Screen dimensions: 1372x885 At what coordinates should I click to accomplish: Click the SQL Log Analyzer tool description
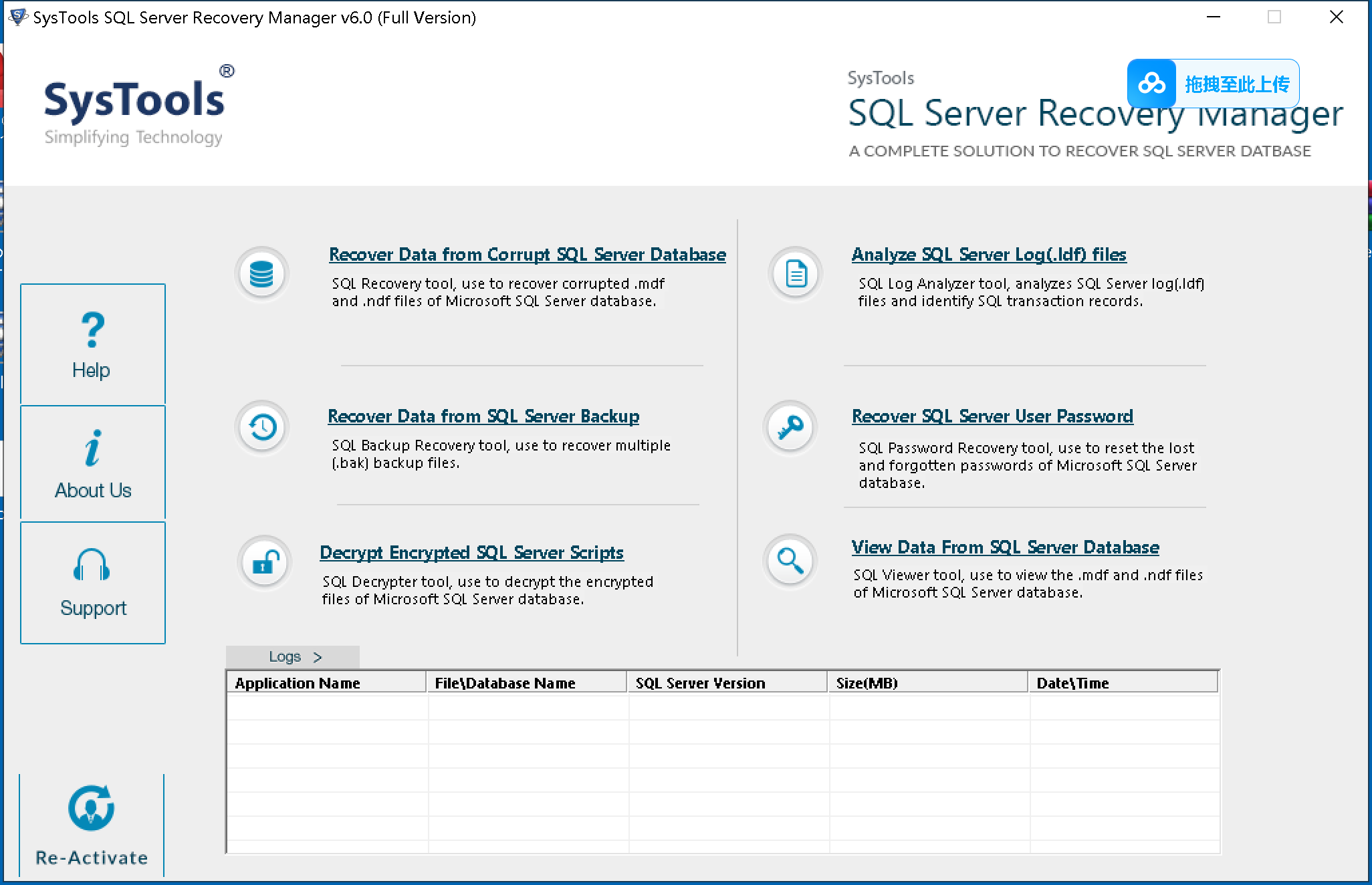click(1031, 293)
